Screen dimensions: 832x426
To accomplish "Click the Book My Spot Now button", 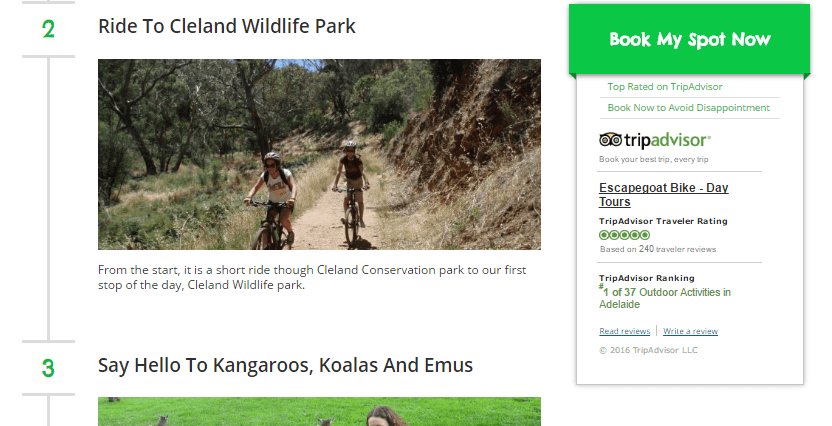I will (689, 40).
